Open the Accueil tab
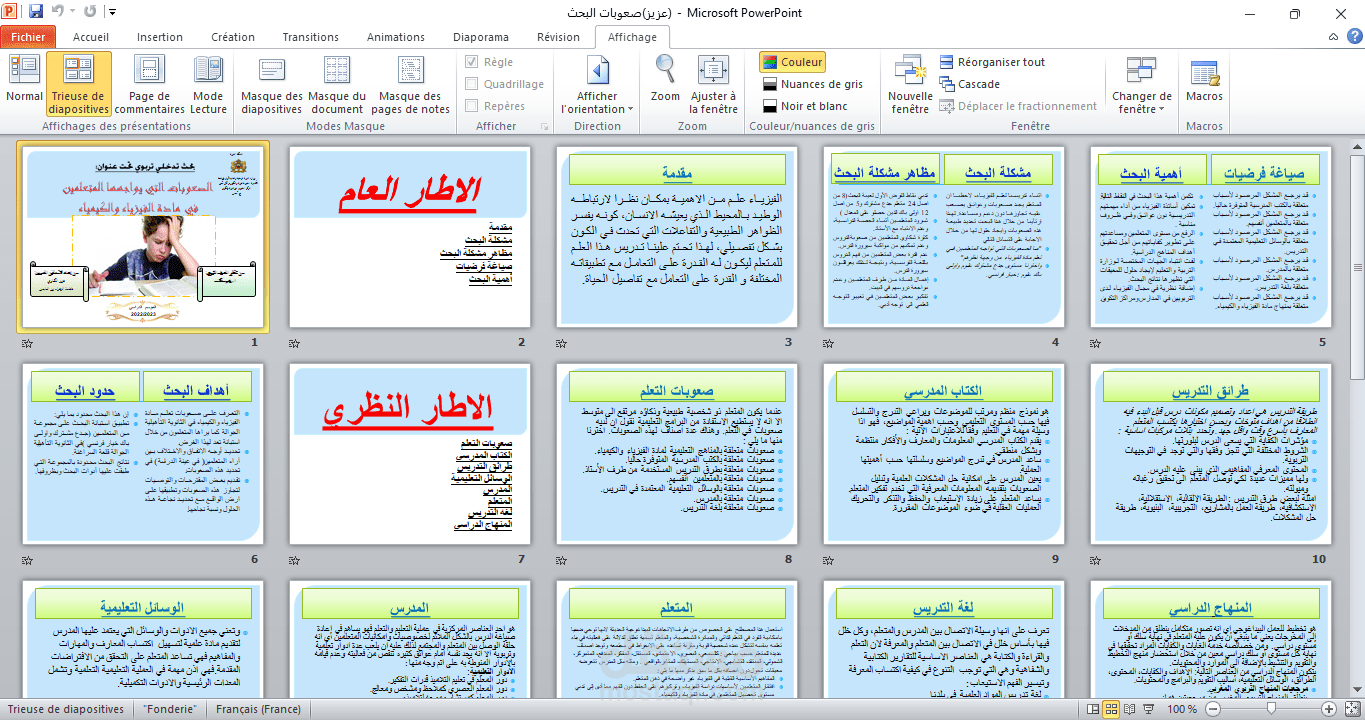Image resolution: width=1365 pixels, height=720 pixels. pos(91,37)
